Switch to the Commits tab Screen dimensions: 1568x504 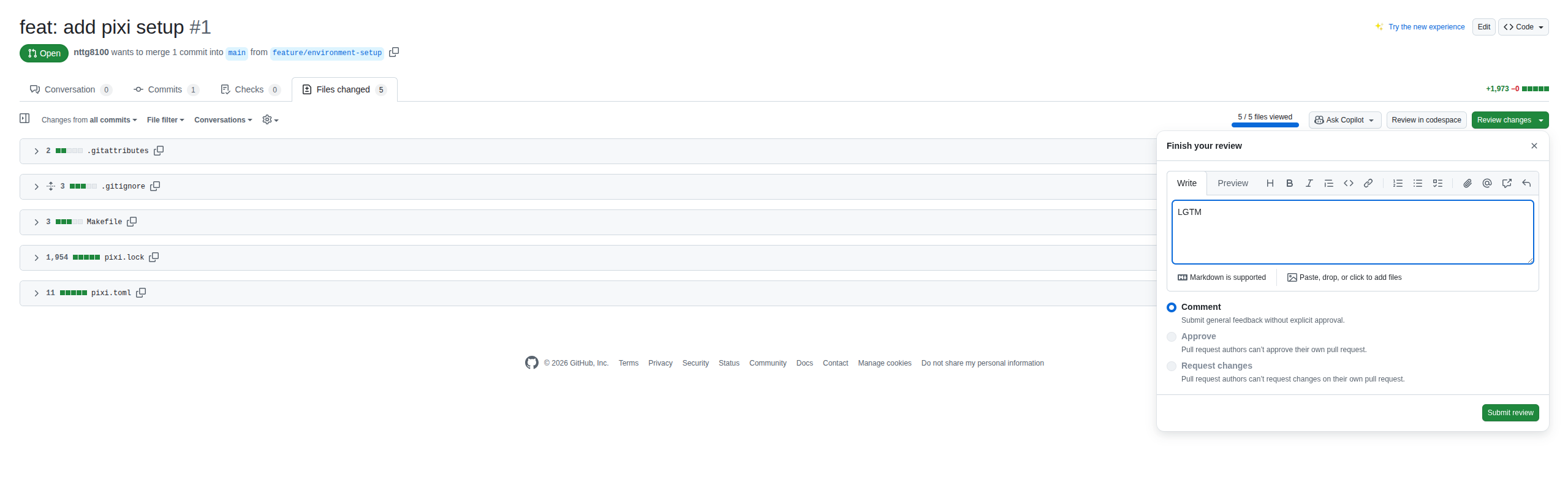tap(165, 89)
